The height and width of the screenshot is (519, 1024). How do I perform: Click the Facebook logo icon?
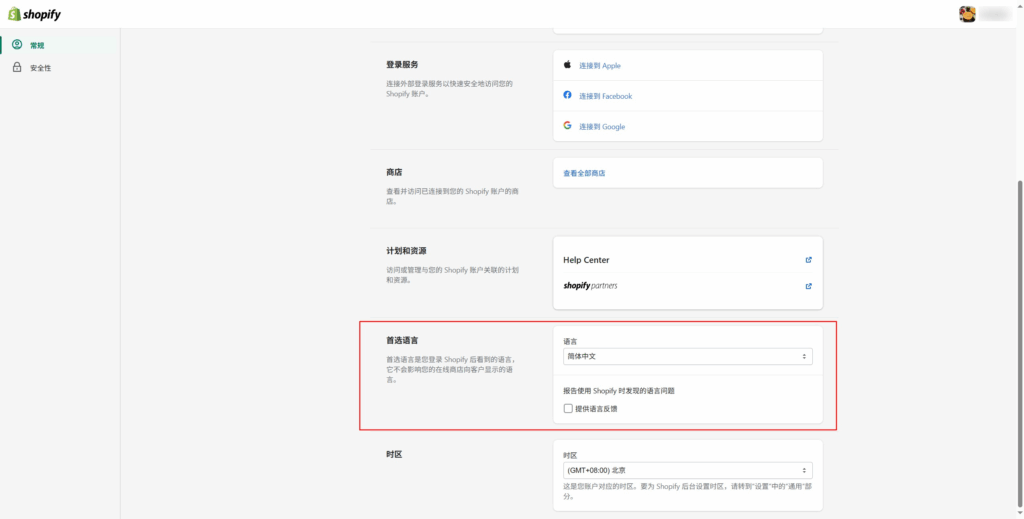[x=567, y=95]
